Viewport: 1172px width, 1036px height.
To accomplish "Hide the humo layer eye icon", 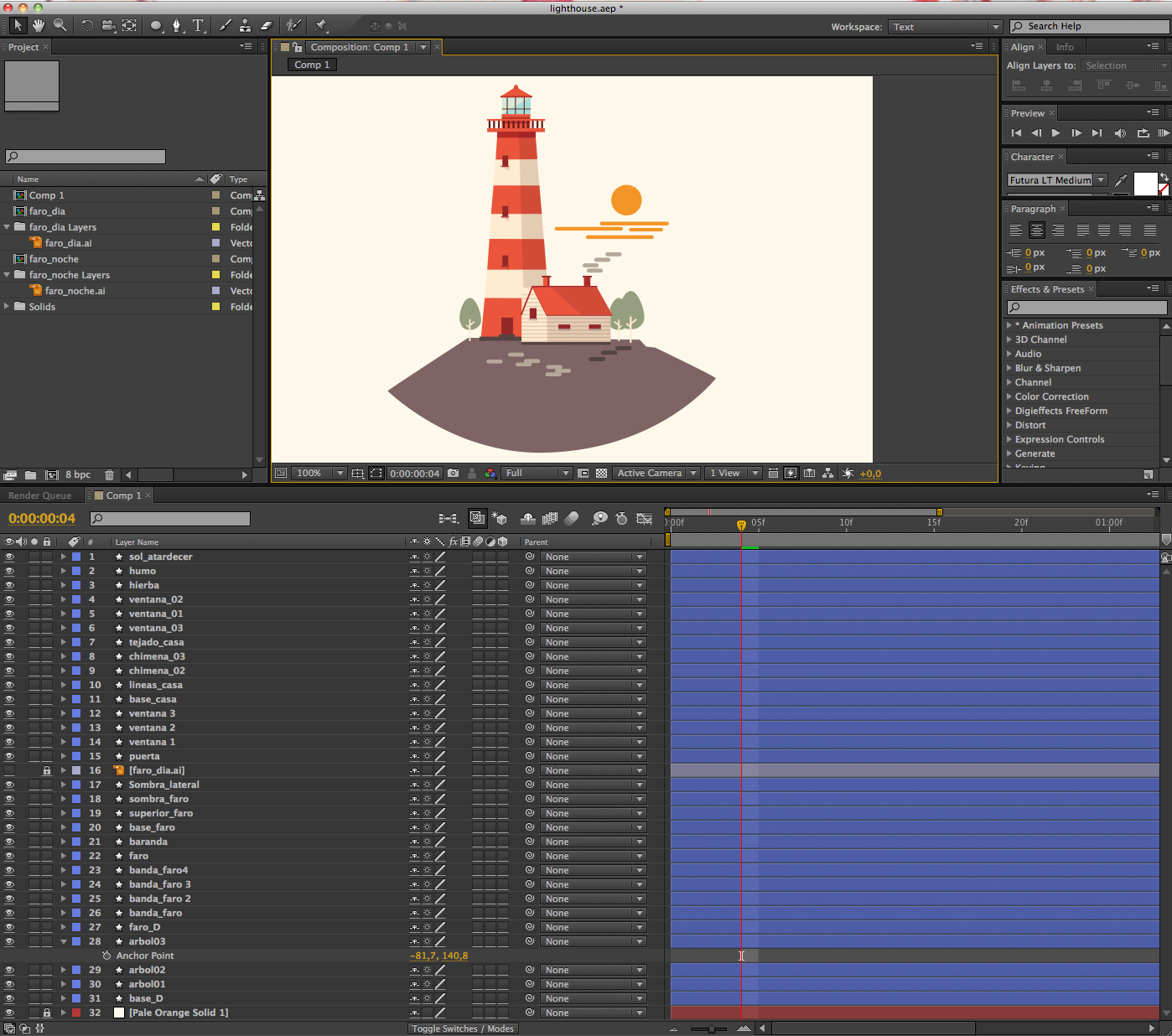I will [x=9, y=571].
